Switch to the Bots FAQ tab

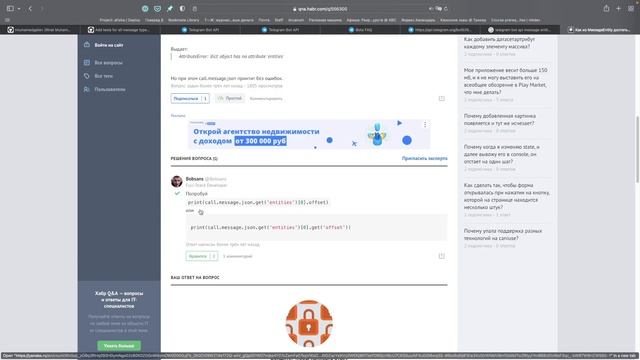click(360, 29)
